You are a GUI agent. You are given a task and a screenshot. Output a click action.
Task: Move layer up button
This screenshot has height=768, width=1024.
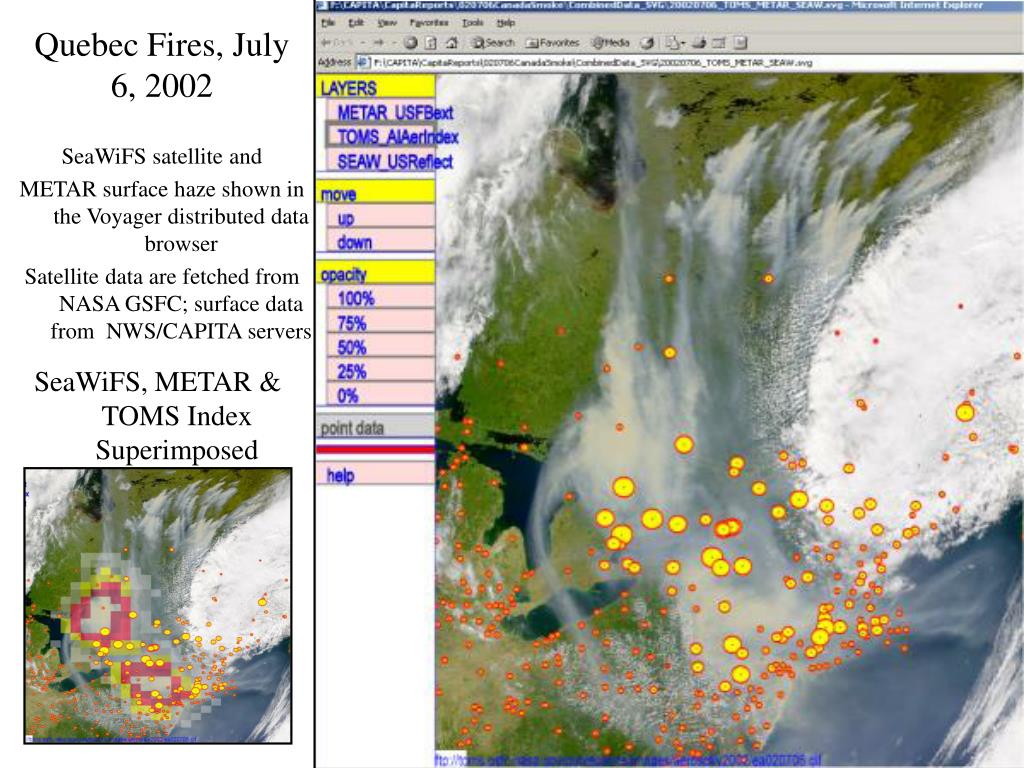click(x=346, y=218)
